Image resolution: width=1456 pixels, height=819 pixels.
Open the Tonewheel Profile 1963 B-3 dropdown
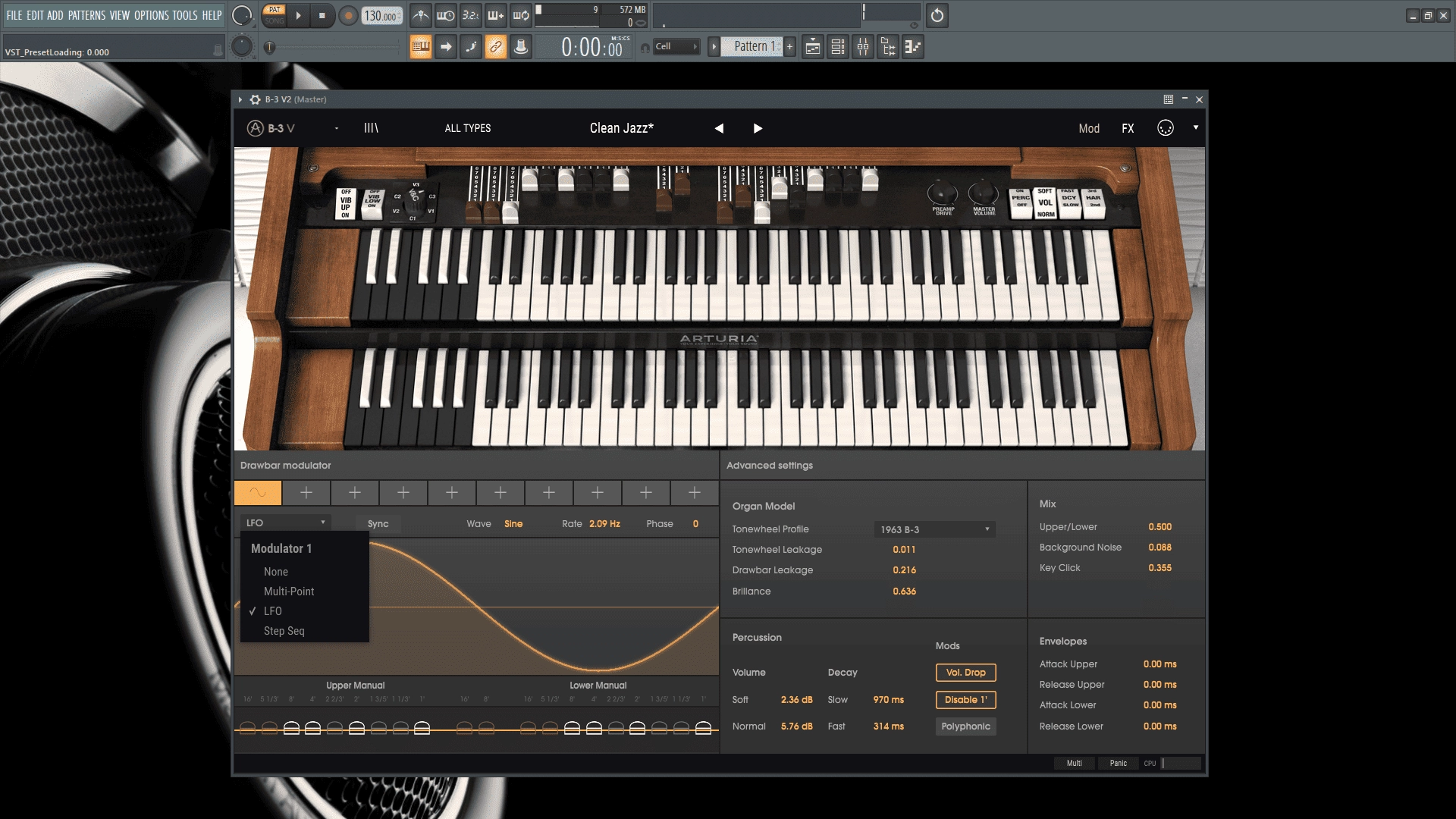(x=934, y=529)
